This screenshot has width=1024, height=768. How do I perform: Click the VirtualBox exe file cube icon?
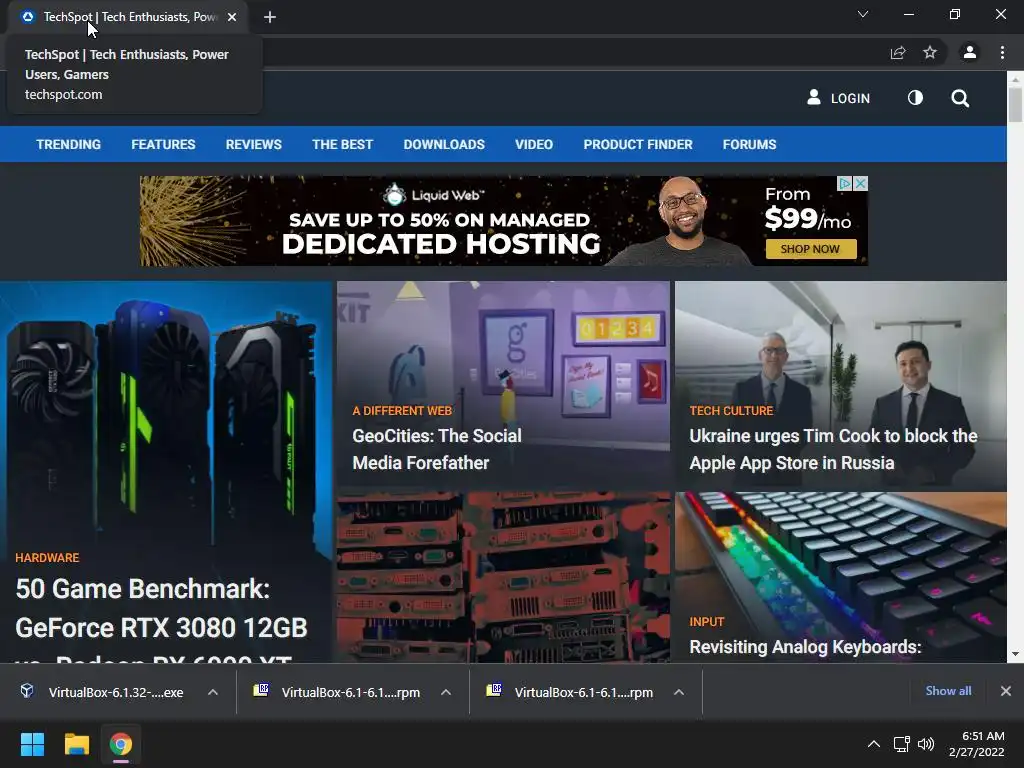point(27,690)
